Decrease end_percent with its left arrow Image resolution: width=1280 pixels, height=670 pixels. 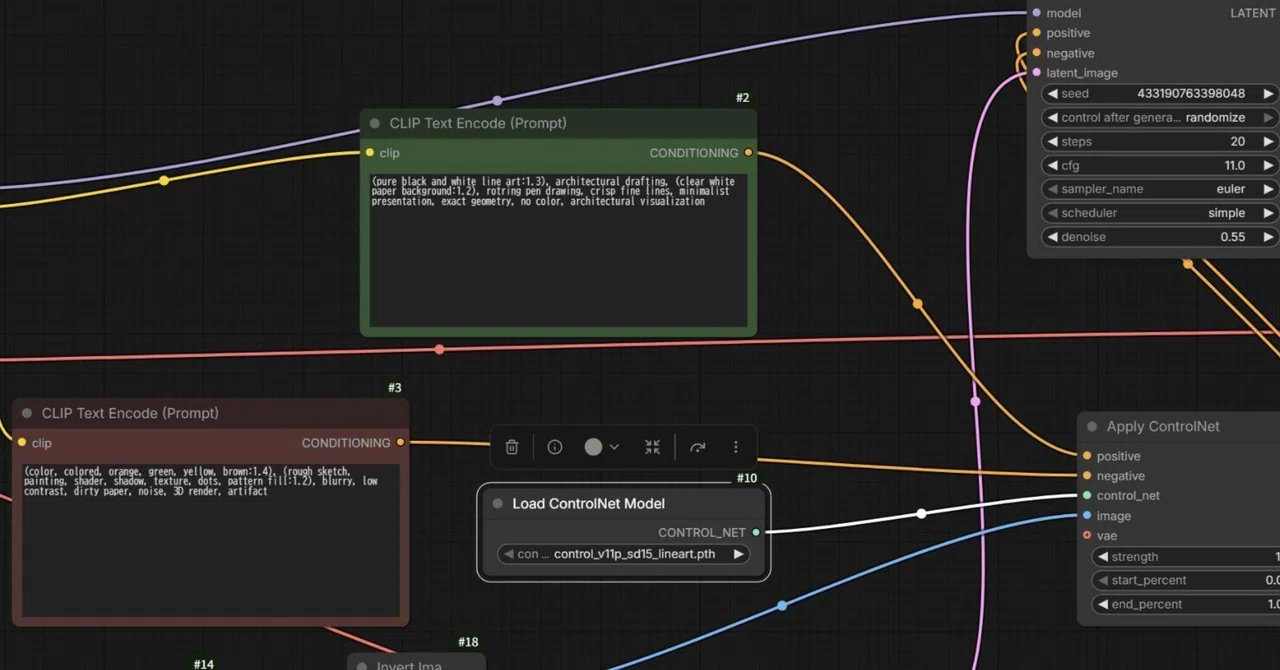coord(1103,604)
